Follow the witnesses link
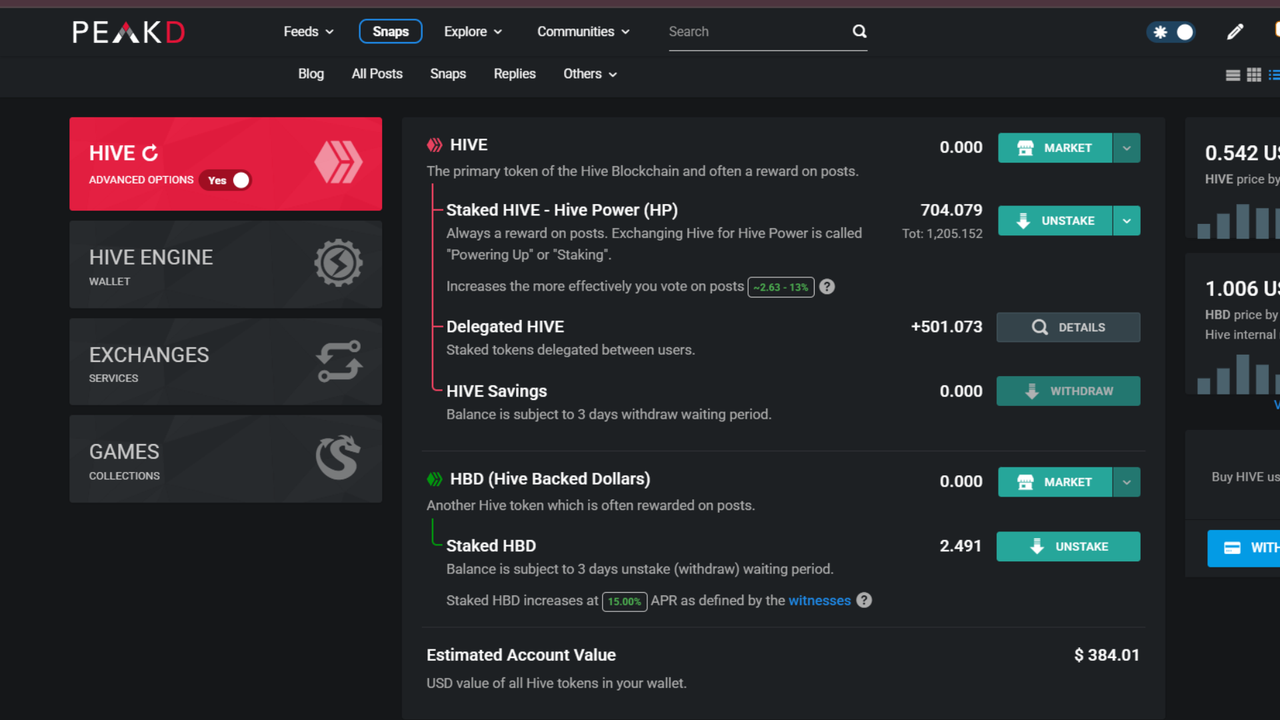The image size is (1280, 720). click(x=820, y=601)
